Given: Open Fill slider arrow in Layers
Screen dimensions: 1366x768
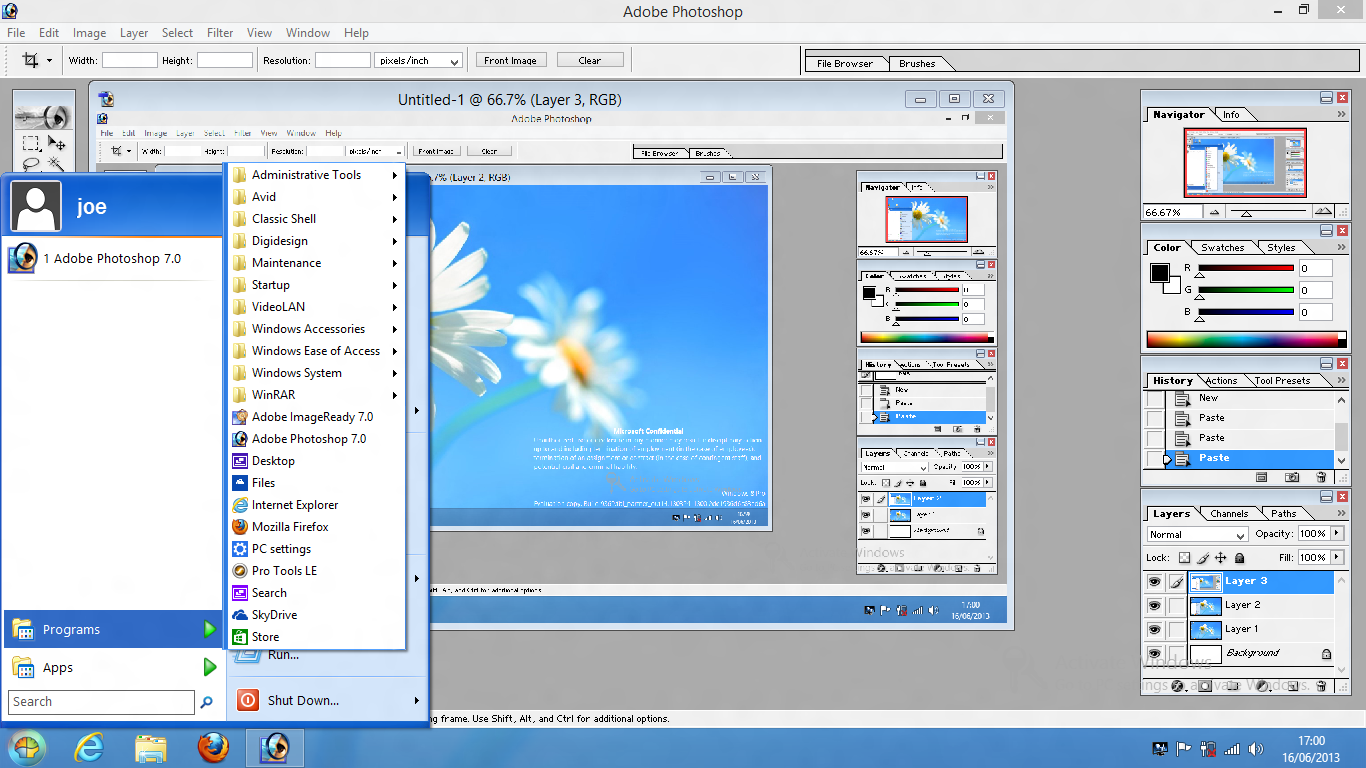Looking at the screenshot, I should point(1338,558).
